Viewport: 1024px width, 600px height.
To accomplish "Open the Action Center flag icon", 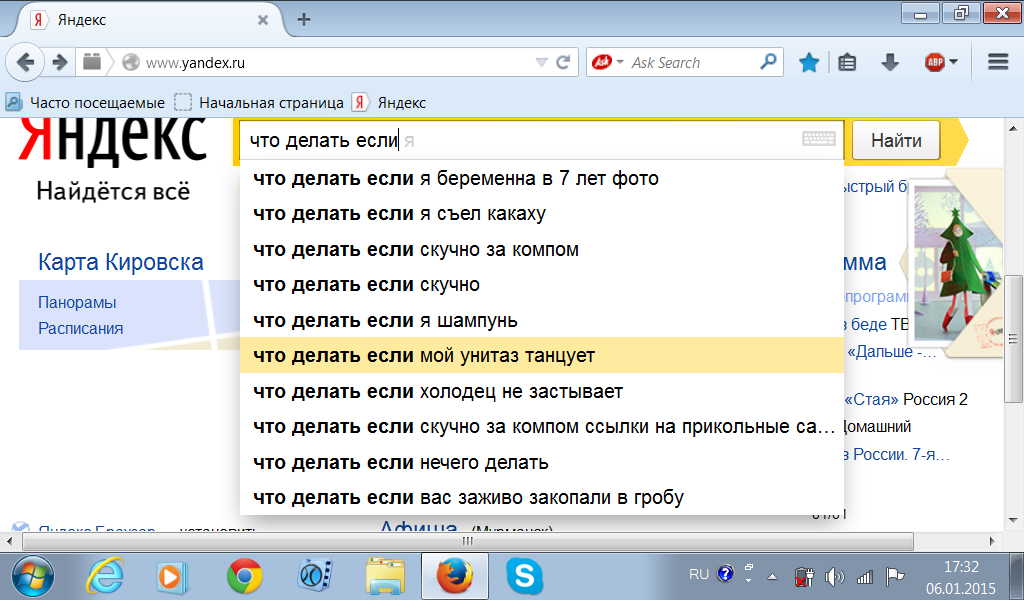I will click(x=895, y=576).
